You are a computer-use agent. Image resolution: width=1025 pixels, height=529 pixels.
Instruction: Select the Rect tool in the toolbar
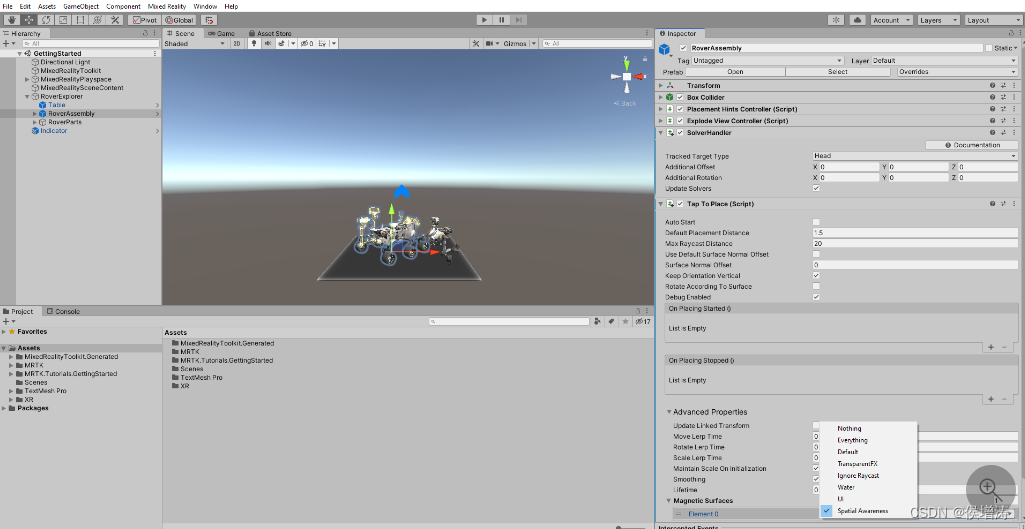[x=80, y=20]
